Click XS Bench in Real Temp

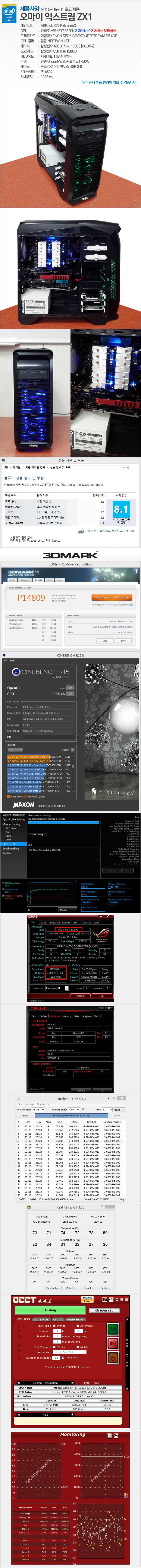click(x=70, y=1288)
